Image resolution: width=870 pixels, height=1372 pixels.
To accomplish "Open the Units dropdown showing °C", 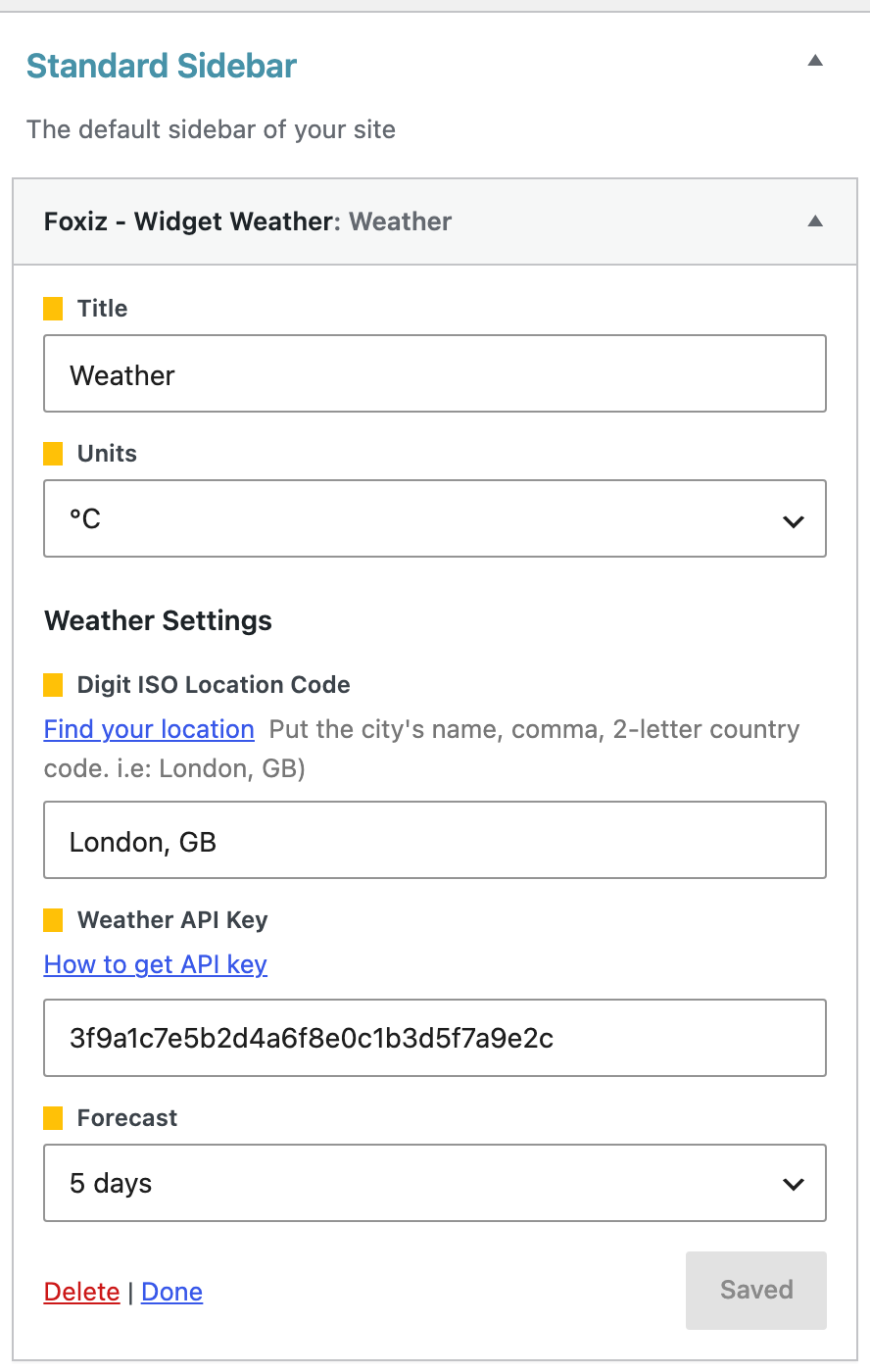I will pos(435,518).
